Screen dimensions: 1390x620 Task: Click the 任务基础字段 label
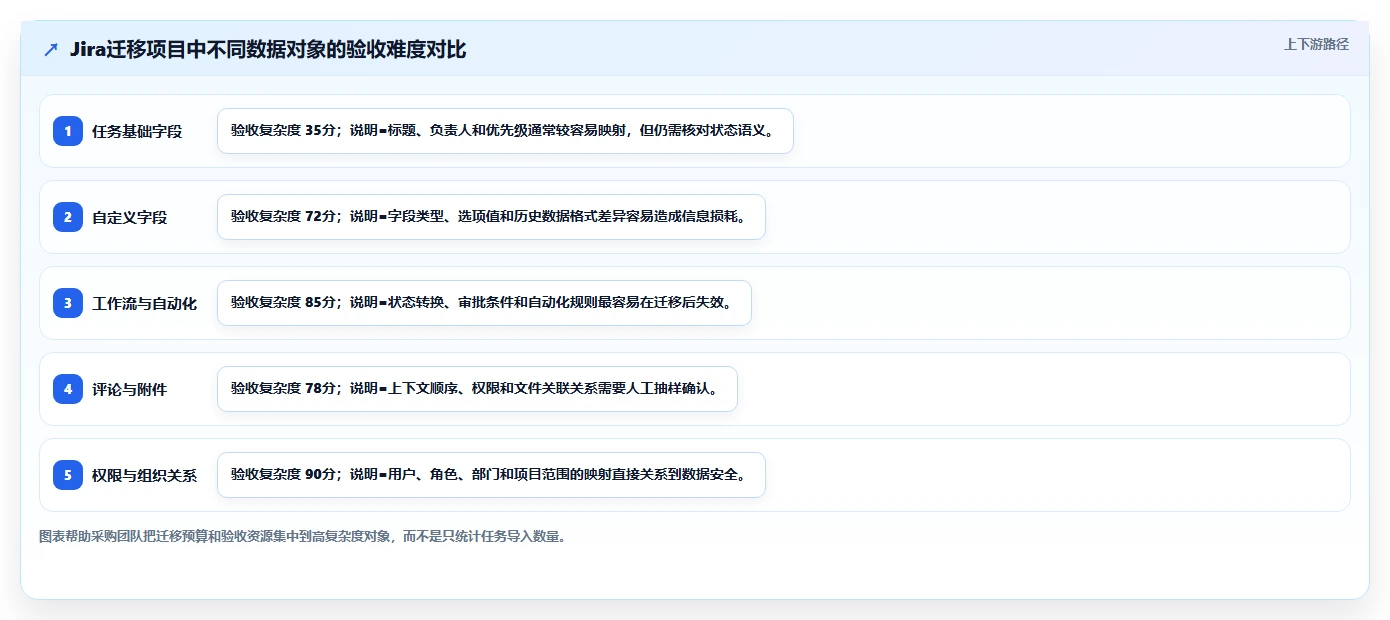point(137,131)
